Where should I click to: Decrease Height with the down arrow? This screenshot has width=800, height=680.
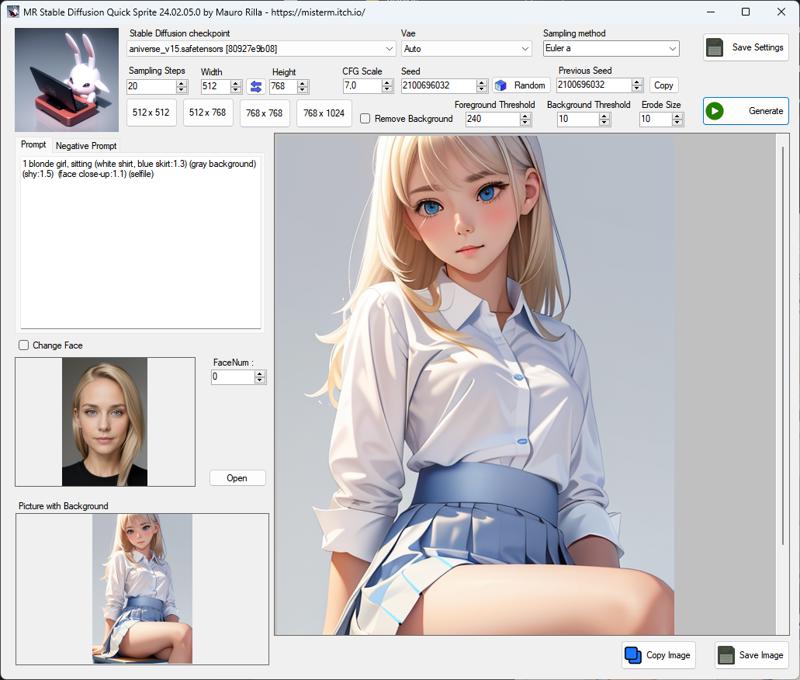[303, 90]
